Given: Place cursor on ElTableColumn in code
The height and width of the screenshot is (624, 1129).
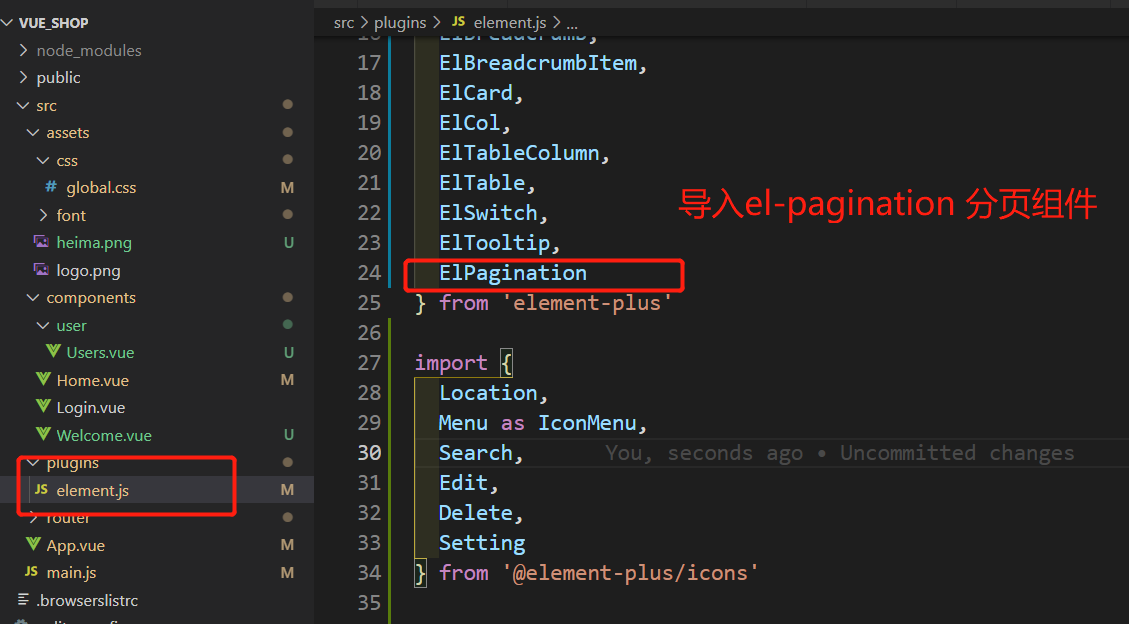Looking at the screenshot, I should pyautogui.click(x=519, y=153).
